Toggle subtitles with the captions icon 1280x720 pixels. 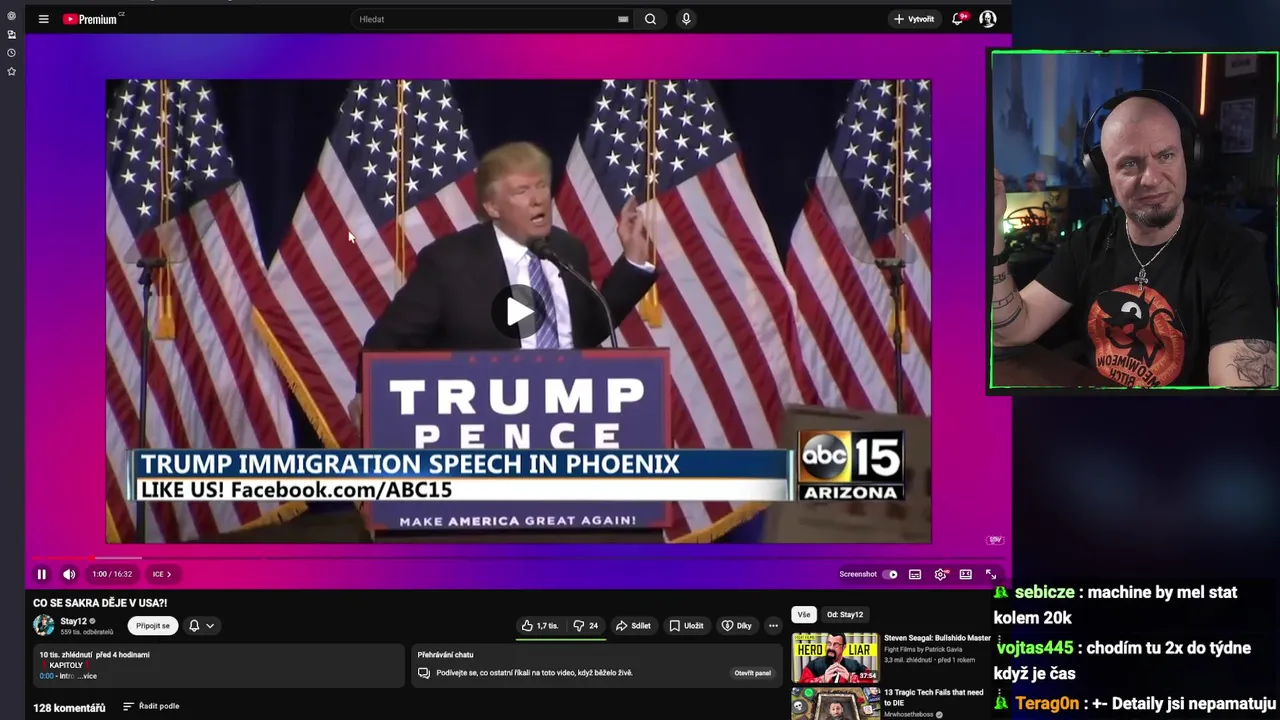[915, 574]
